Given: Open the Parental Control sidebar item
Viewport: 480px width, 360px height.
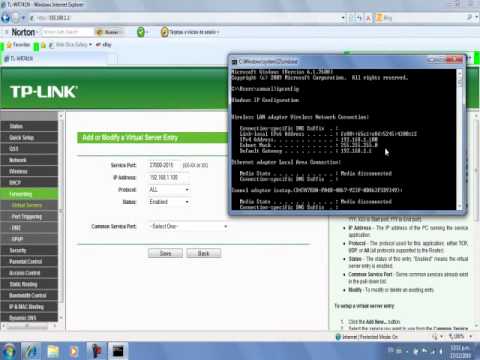Looking at the screenshot, I should pos(29,262).
